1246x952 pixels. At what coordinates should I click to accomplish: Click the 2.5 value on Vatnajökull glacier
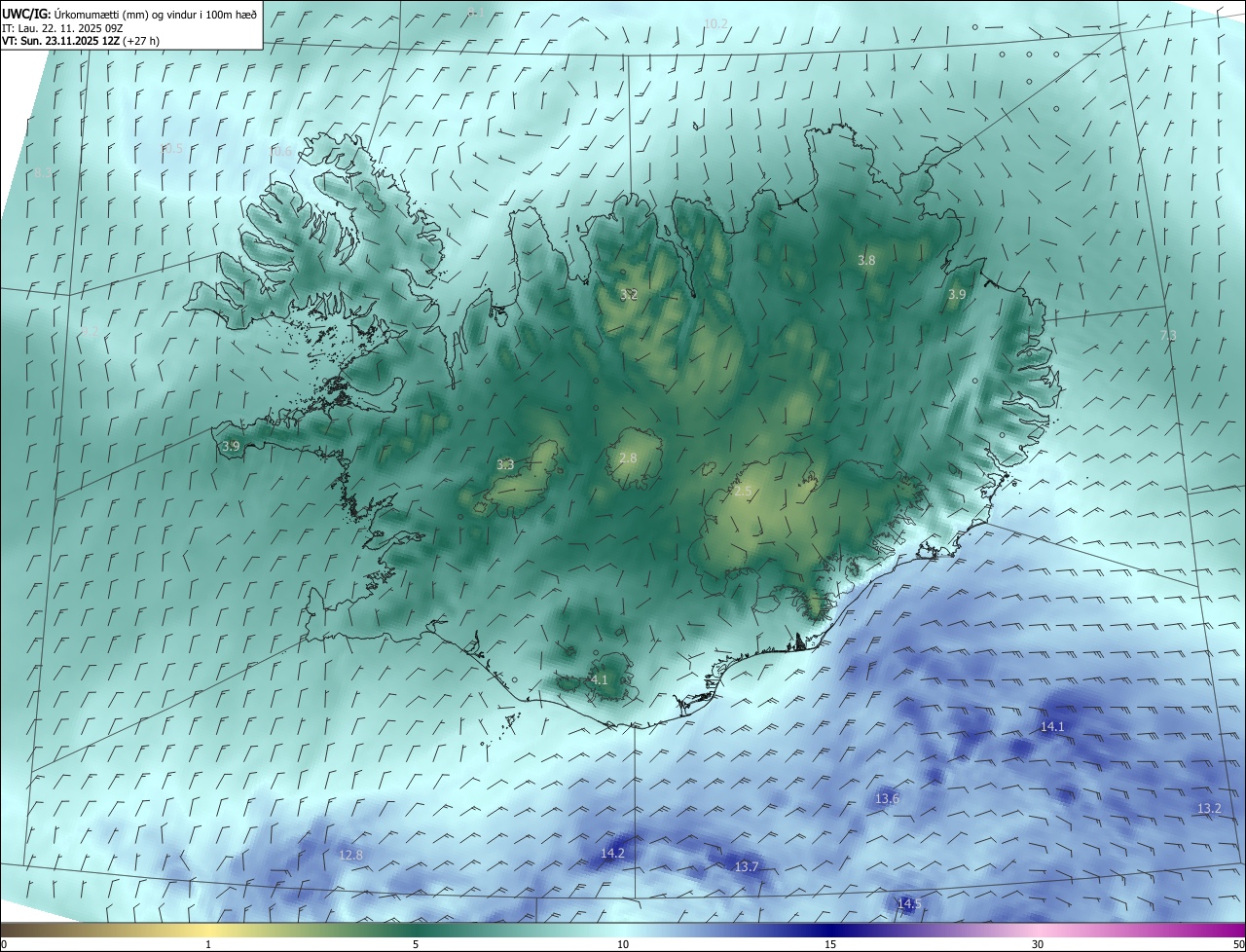click(743, 492)
